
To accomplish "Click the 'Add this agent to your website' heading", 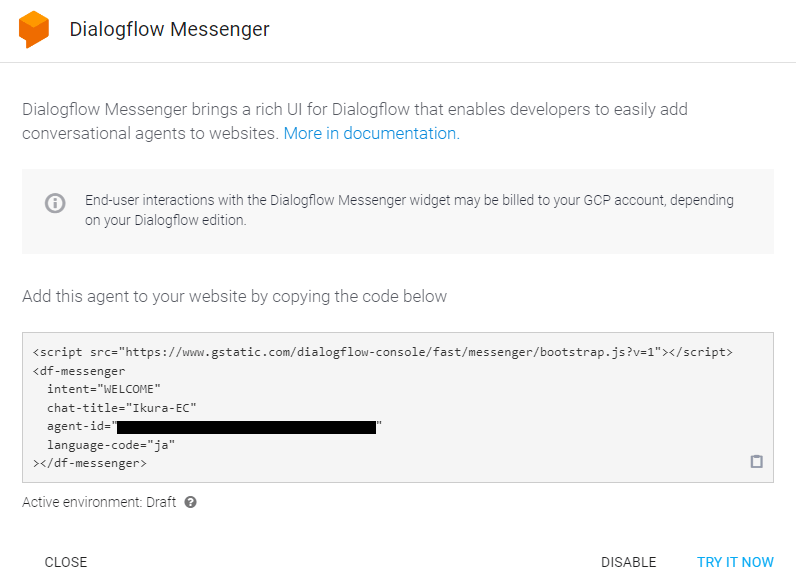I will tap(235, 296).
